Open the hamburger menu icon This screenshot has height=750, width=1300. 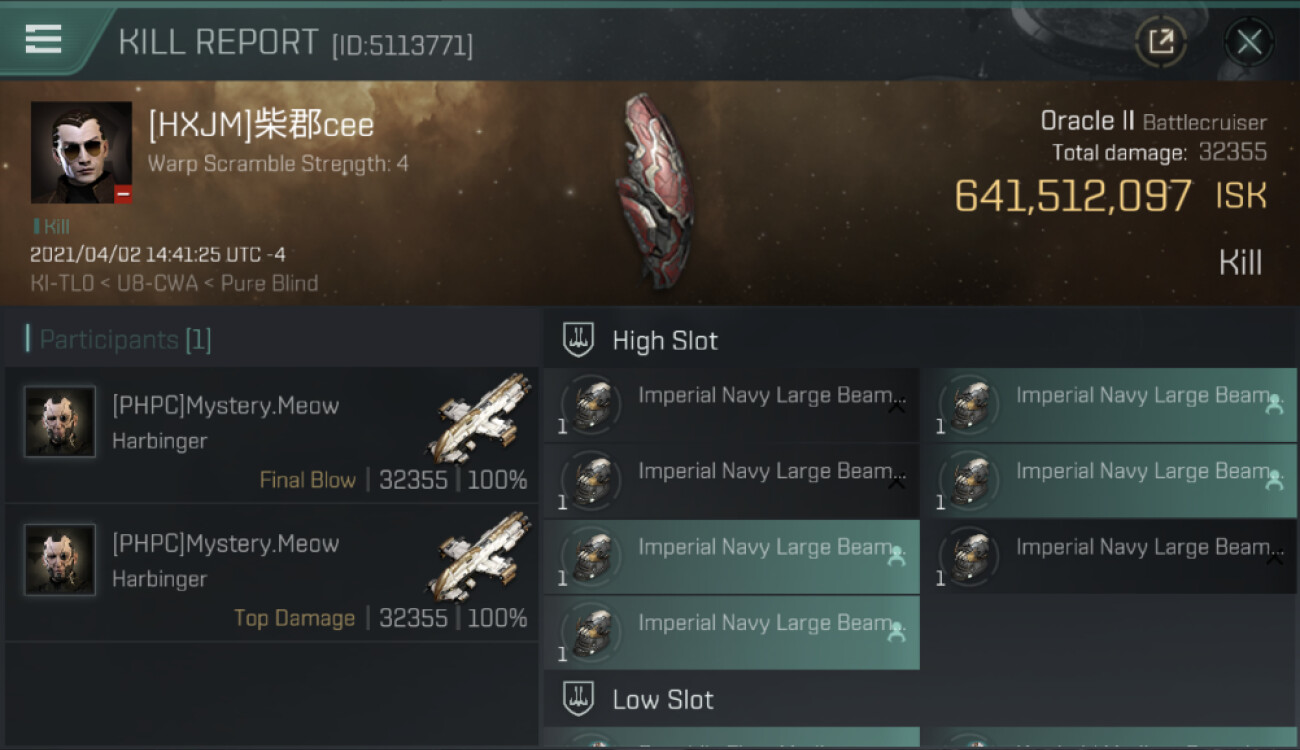(x=43, y=40)
